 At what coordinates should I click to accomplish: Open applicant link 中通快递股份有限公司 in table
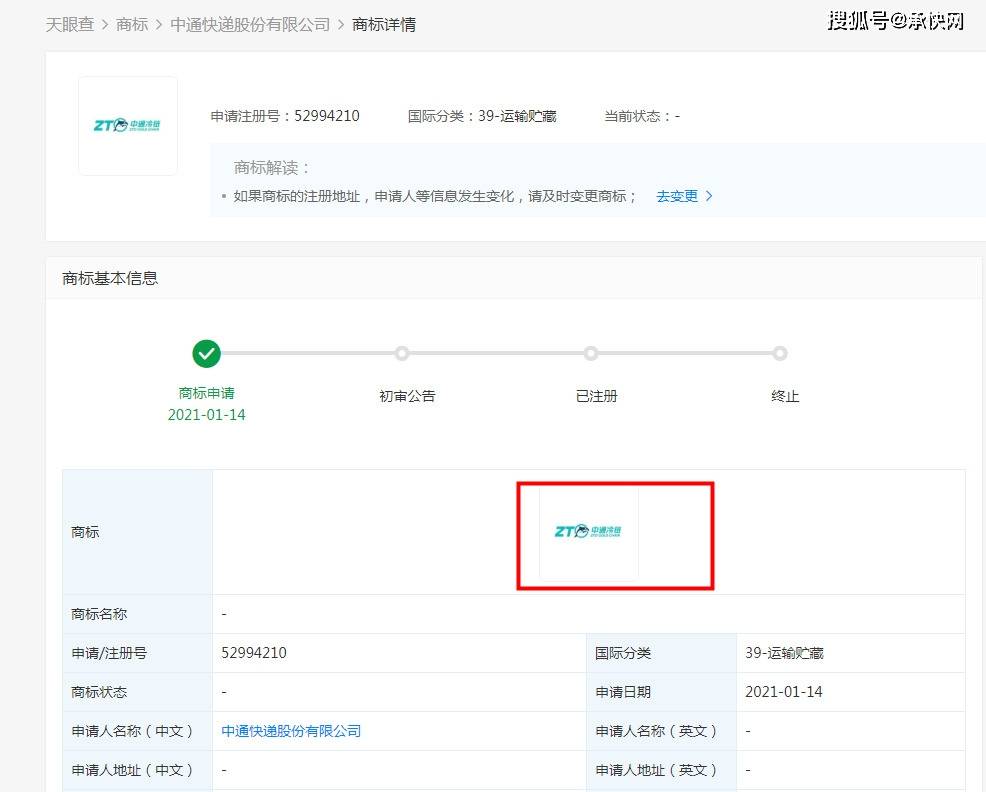coord(291,731)
